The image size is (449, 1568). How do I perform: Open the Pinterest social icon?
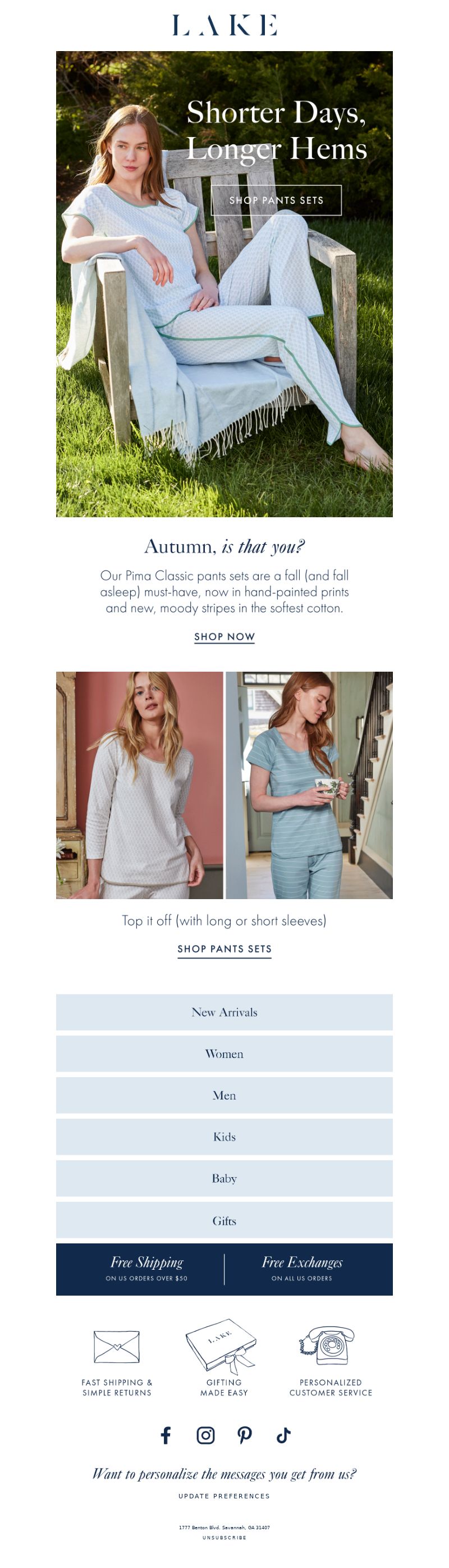(x=245, y=1435)
